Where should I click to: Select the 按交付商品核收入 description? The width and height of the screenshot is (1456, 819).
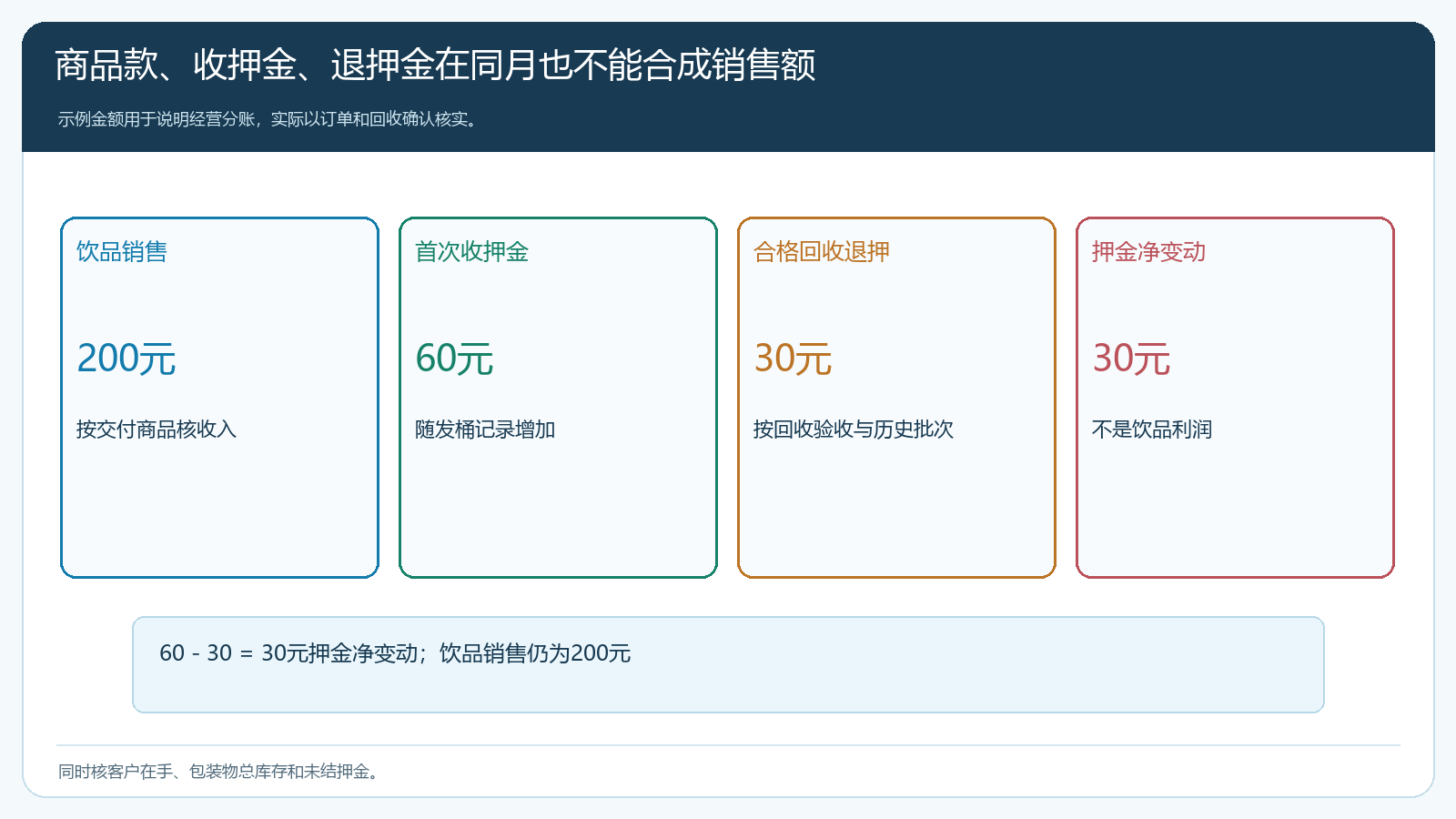click(x=157, y=430)
